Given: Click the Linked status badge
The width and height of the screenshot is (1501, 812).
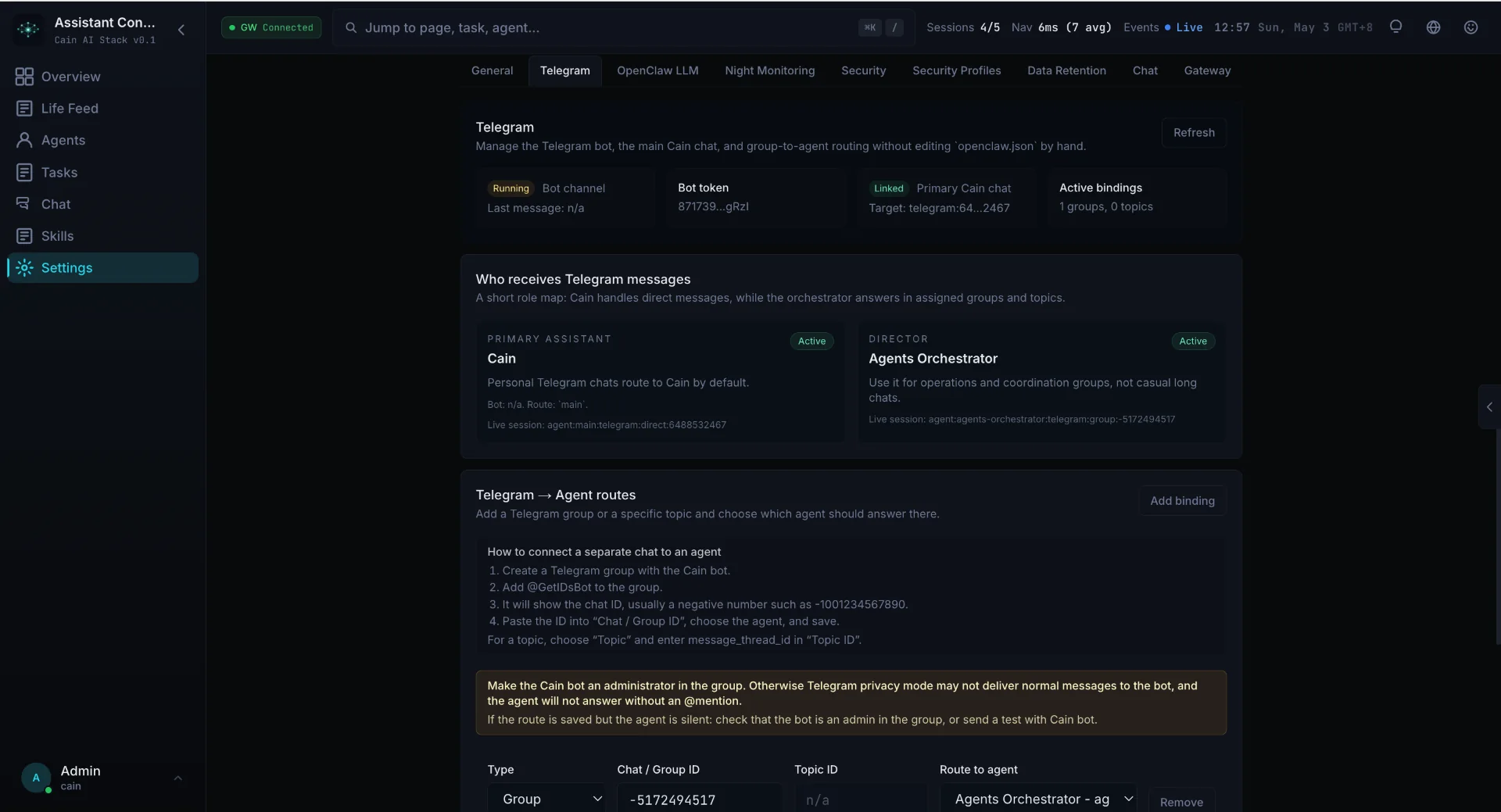Looking at the screenshot, I should pos(888,188).
